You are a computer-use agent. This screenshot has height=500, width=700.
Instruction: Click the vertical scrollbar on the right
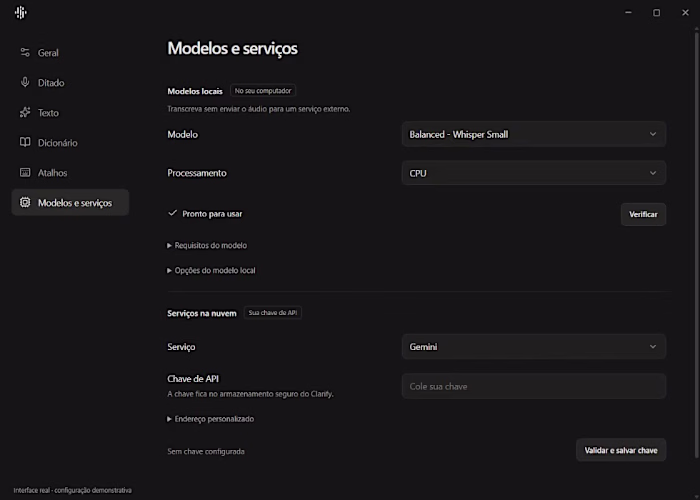tap(696, 243)
